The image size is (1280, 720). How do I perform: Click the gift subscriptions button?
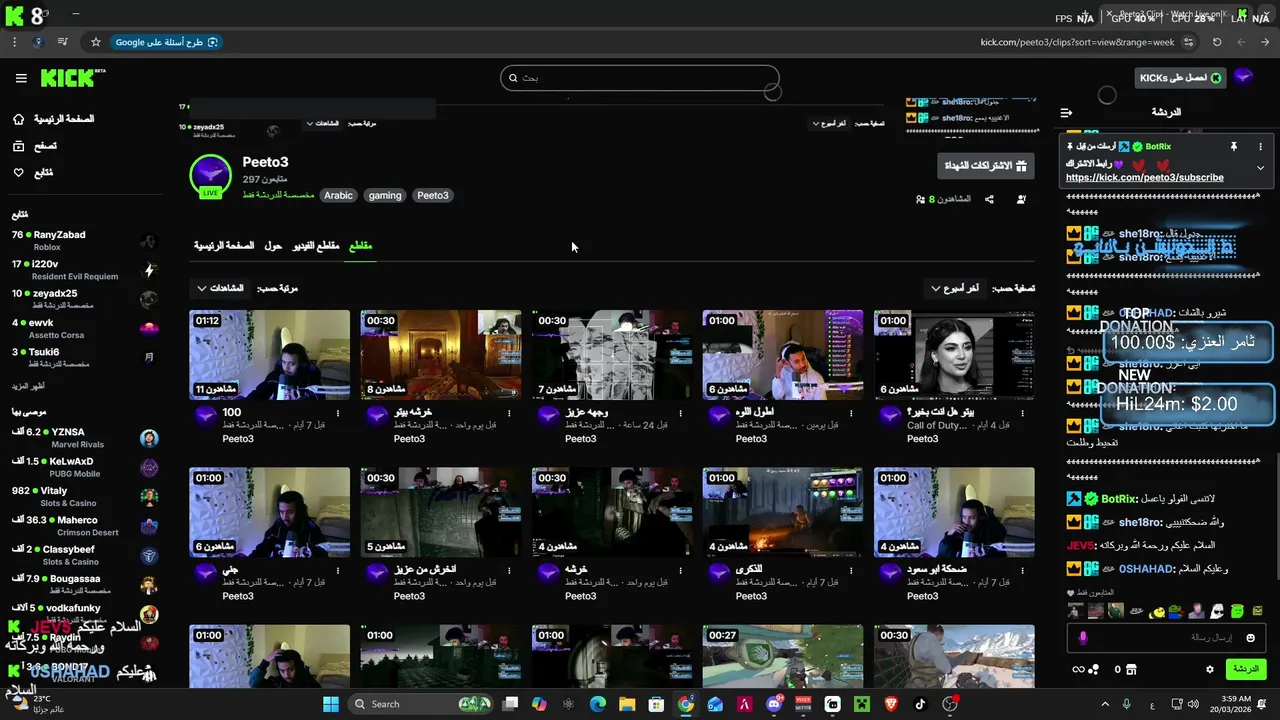point(985,166)
